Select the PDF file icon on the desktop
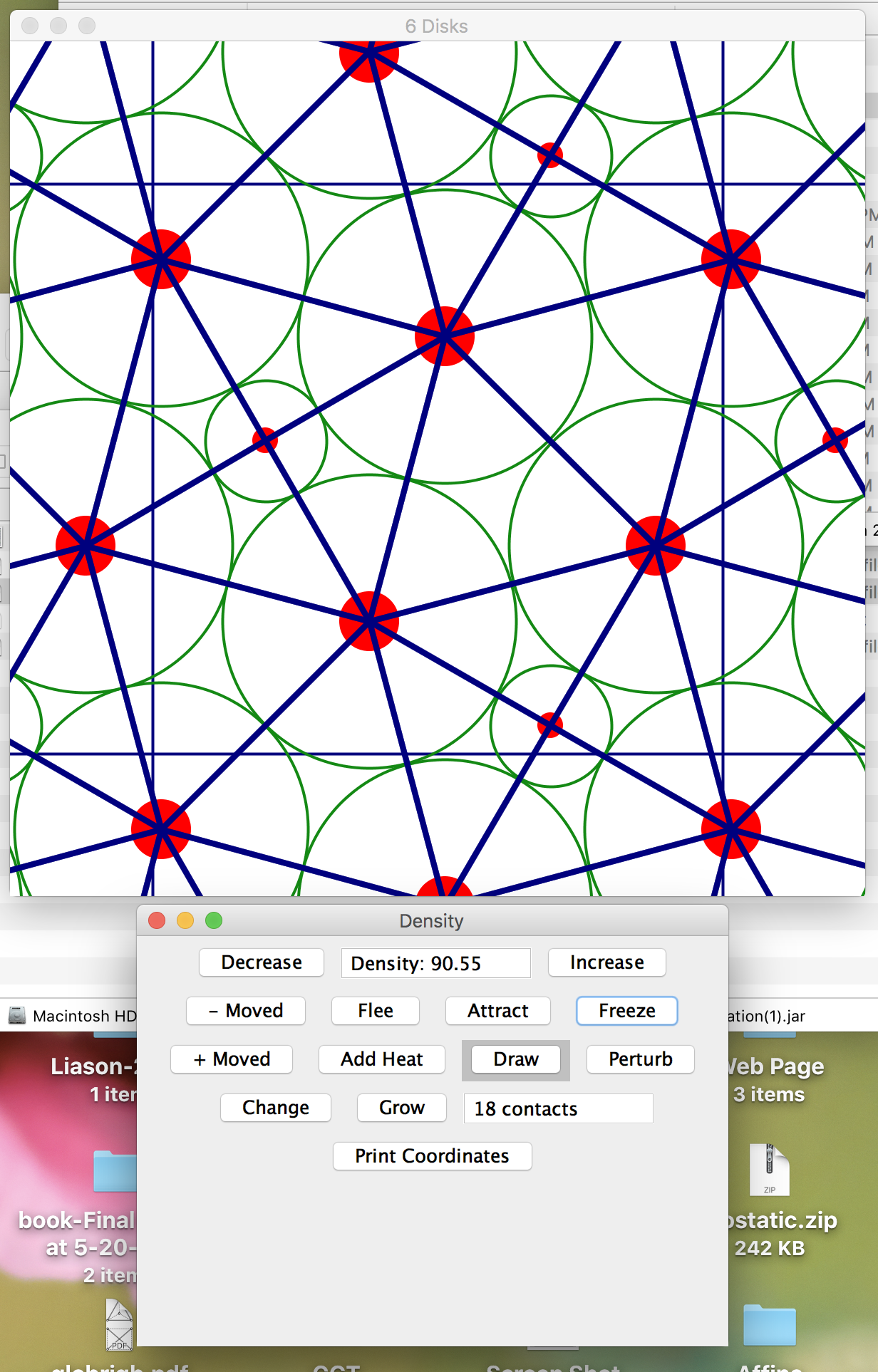This screenshot has height=1372, width=878. (x=119, y=1324)
